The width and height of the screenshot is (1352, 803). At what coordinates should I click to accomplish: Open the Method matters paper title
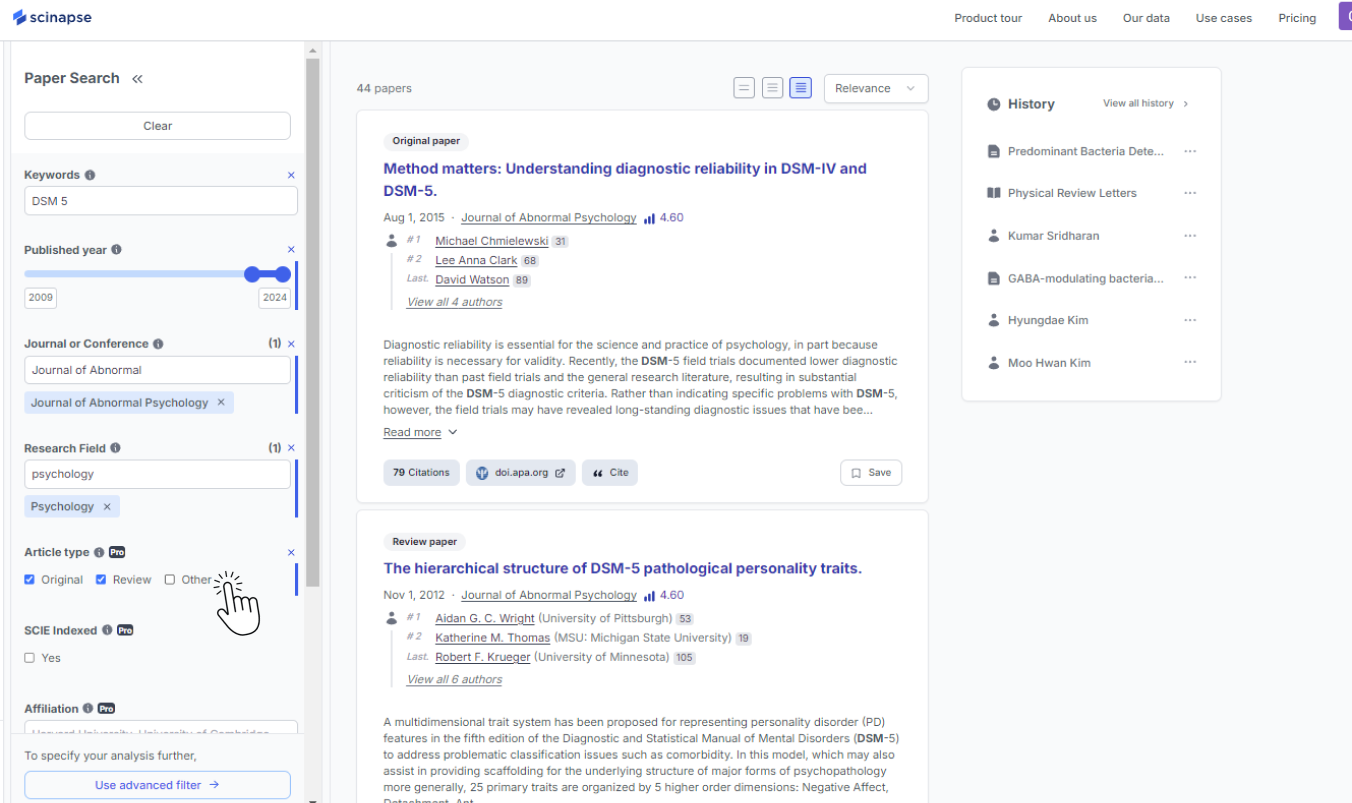(x=625, y=179)
